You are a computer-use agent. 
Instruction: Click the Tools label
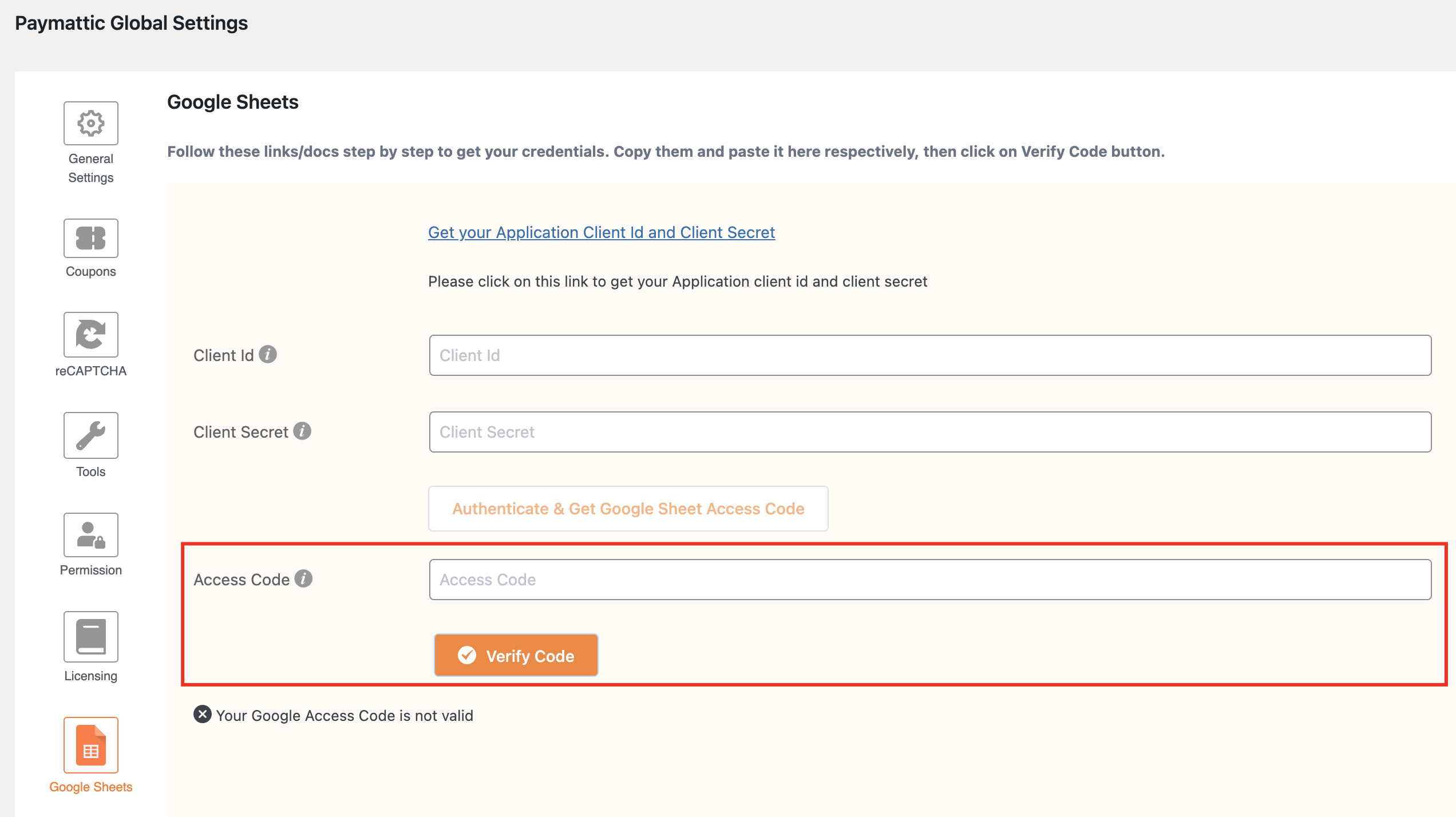(x=90, y=471)
